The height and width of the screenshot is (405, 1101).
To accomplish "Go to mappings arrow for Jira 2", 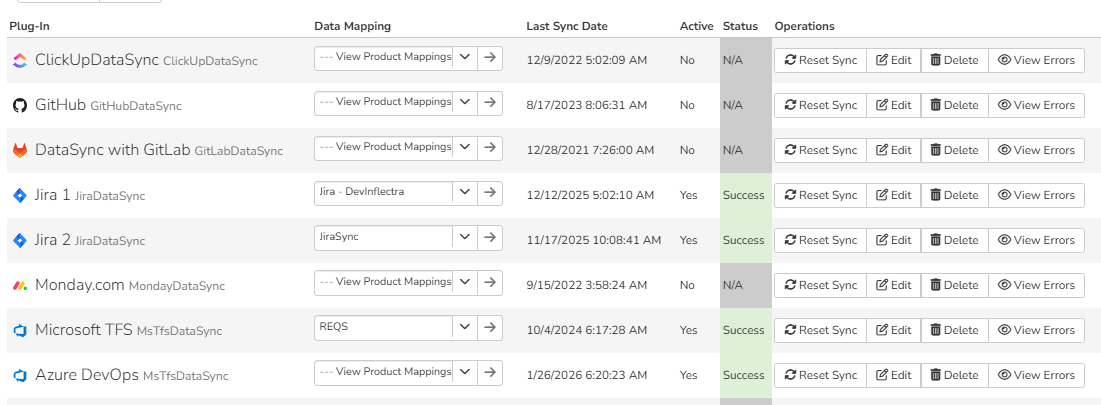I will [x=489, y=240].
